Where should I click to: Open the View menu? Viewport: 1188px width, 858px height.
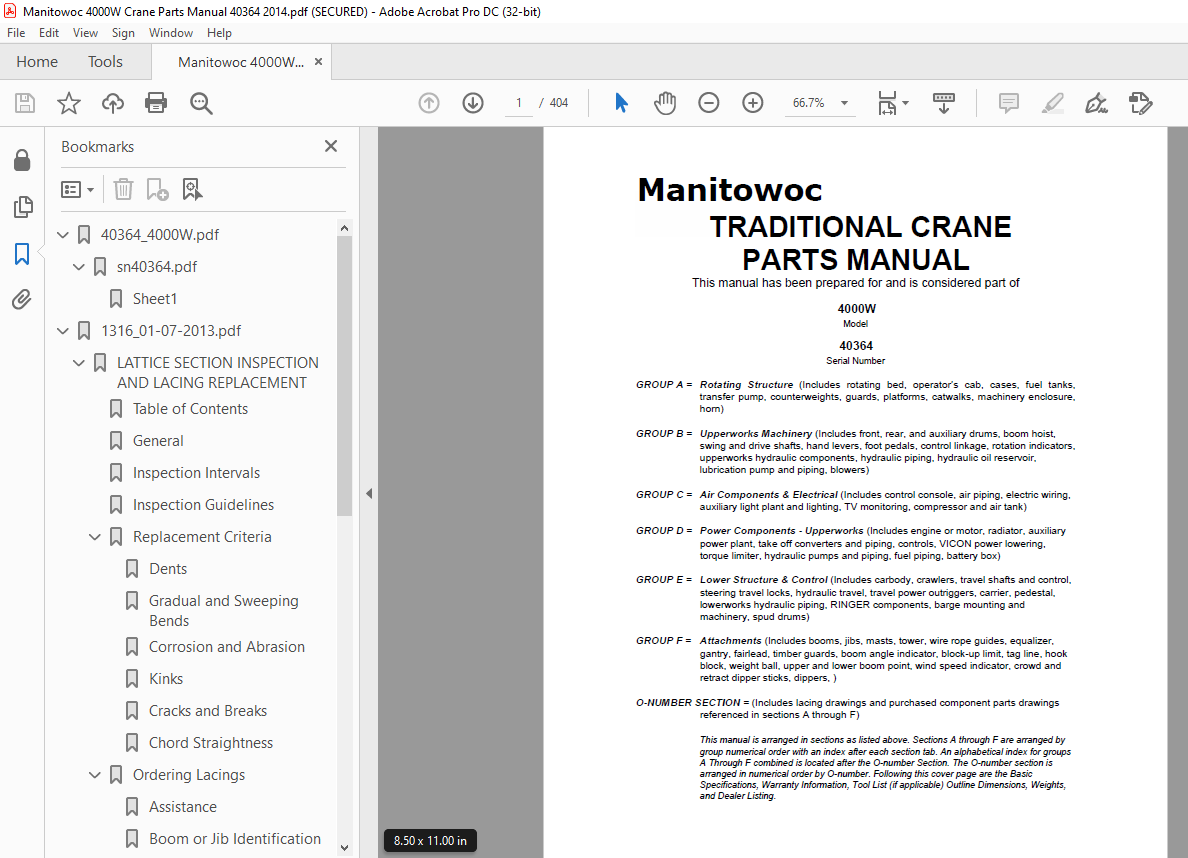click(x=85, y=33)
